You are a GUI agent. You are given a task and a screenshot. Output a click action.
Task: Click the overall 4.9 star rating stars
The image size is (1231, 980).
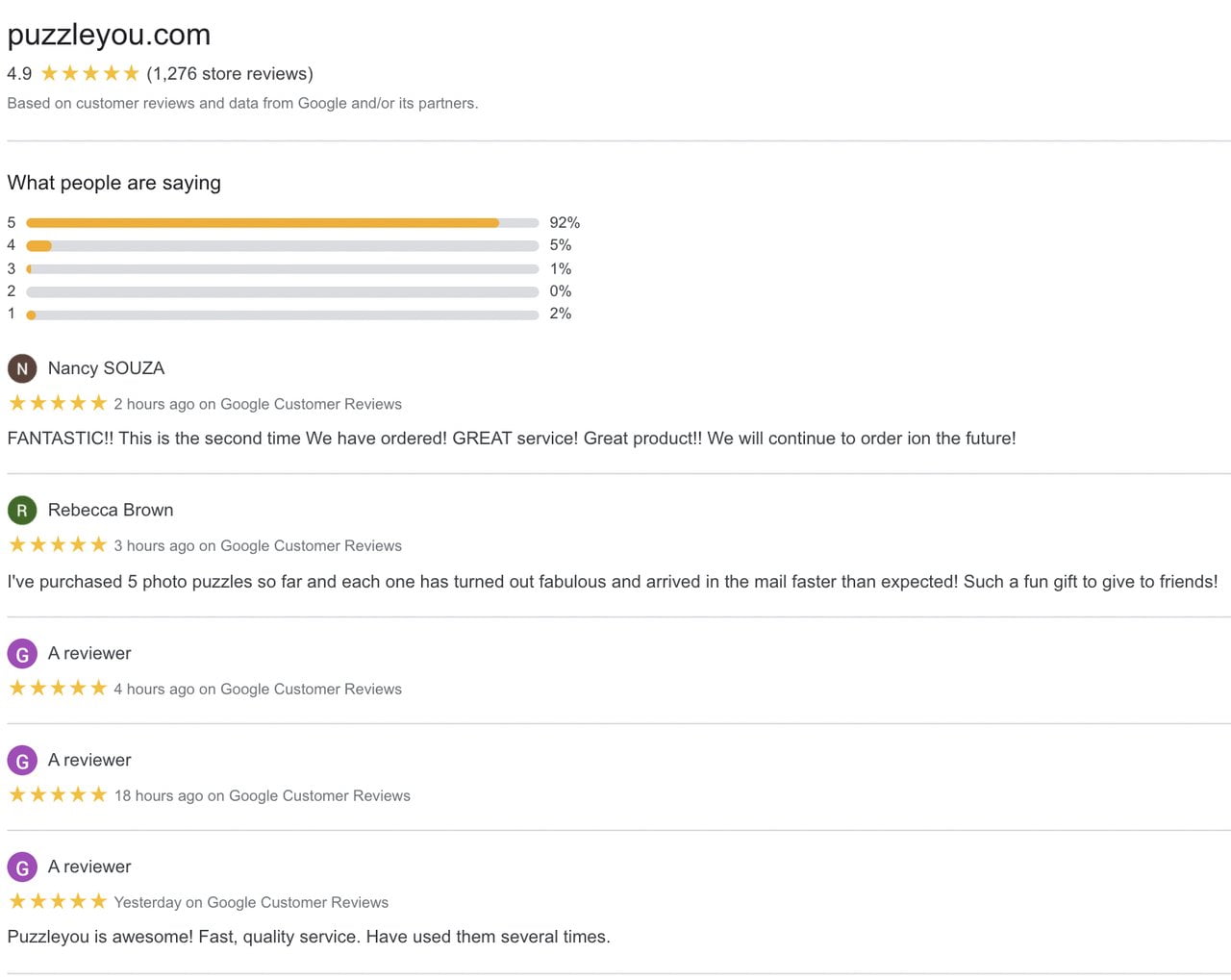[x=89, y=73]
